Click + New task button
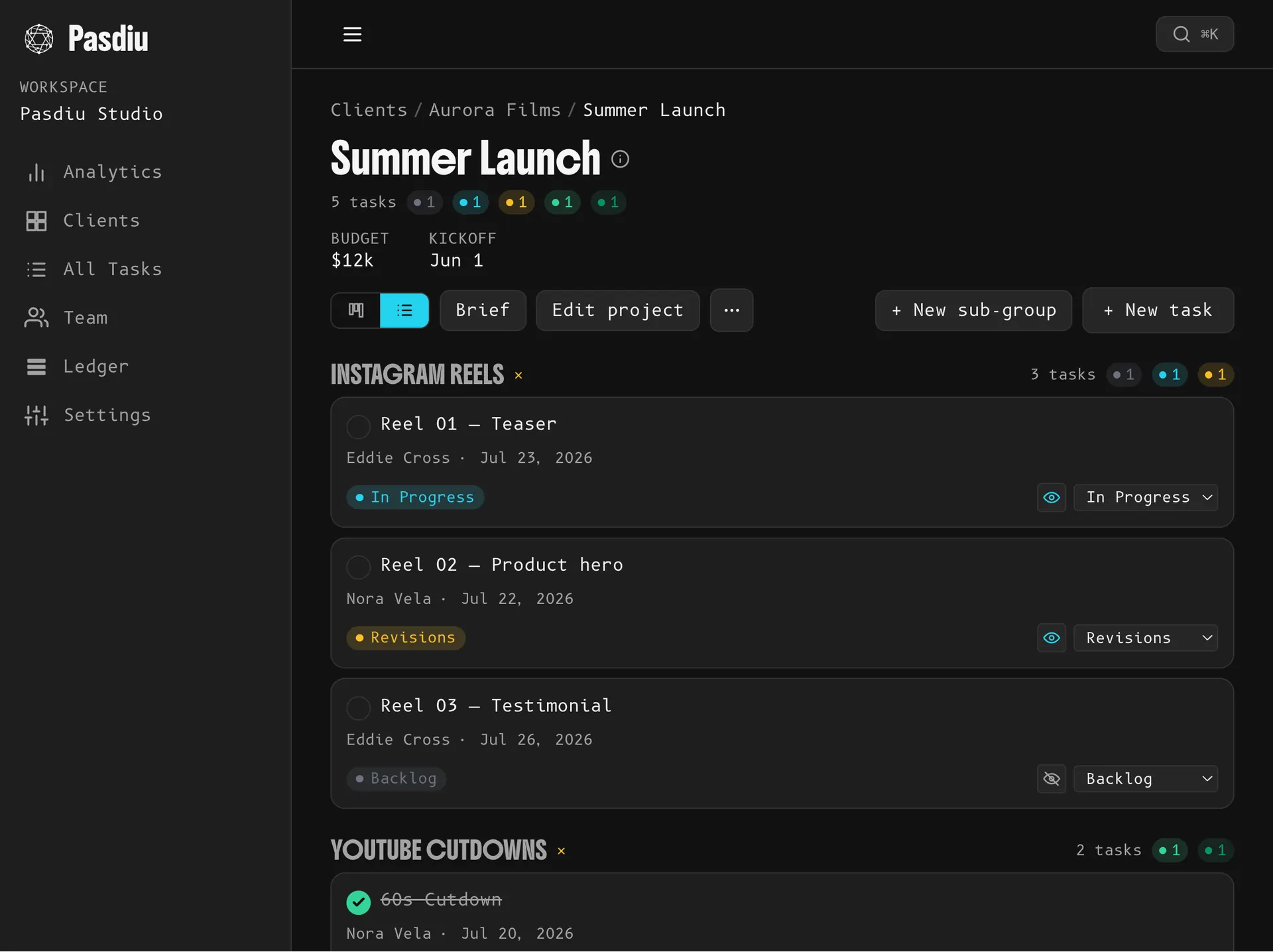The width and height of the screenshot is (1273, 952). tap(1158, 310)
